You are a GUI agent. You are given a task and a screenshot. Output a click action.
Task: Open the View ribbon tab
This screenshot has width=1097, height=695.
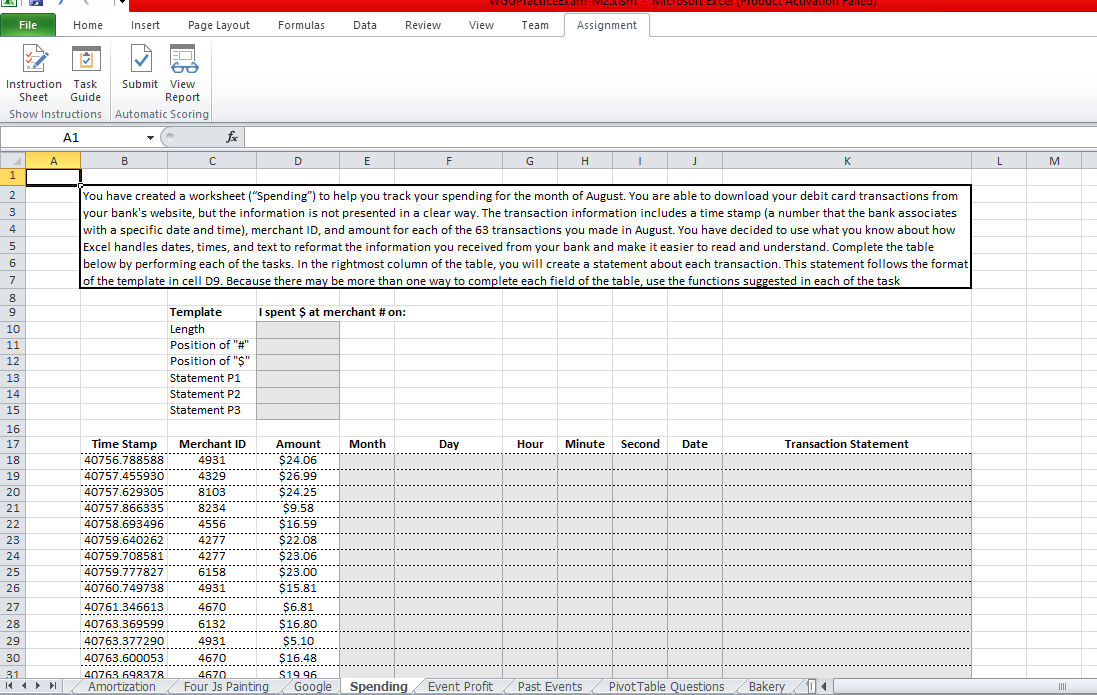click(x=481, y=25)
